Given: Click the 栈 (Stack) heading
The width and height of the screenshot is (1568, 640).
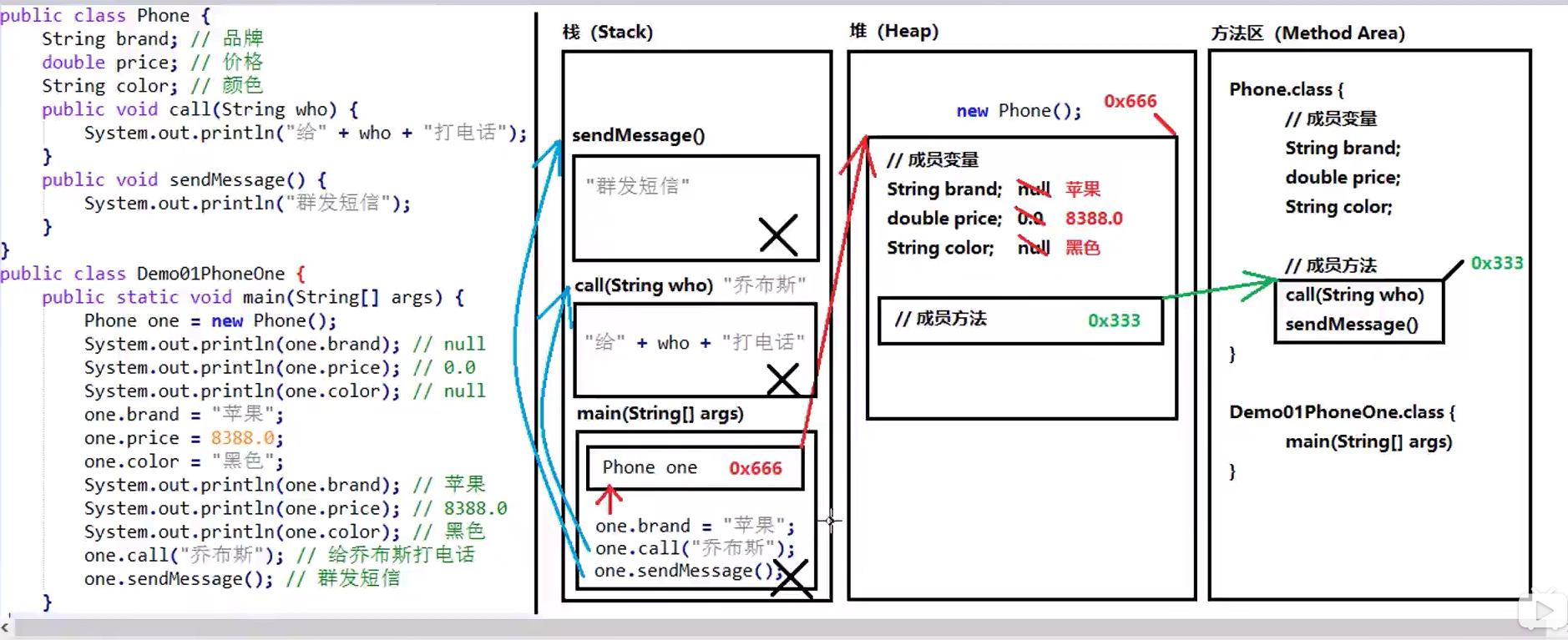Looking at the screenshot, I should [x=608, y=33].
